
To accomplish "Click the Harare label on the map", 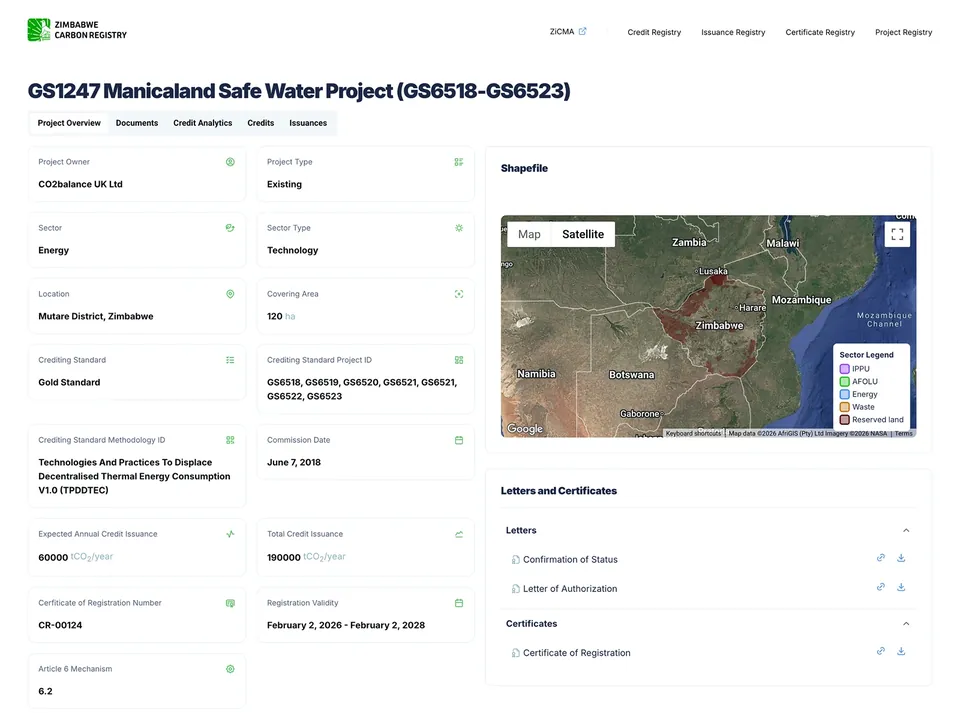I will [752, 307].
